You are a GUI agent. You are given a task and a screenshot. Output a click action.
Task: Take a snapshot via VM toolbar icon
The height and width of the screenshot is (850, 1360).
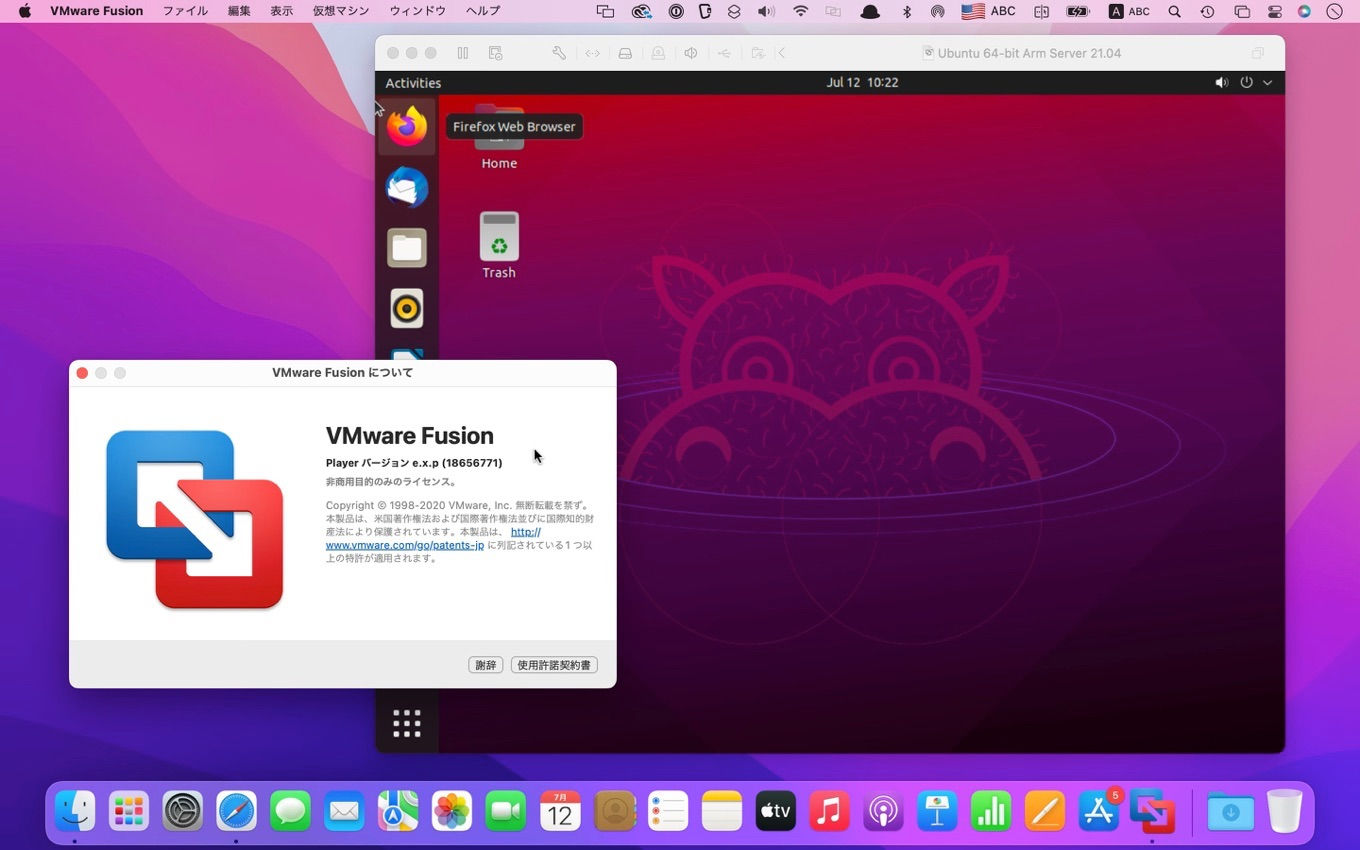[495, 53]
